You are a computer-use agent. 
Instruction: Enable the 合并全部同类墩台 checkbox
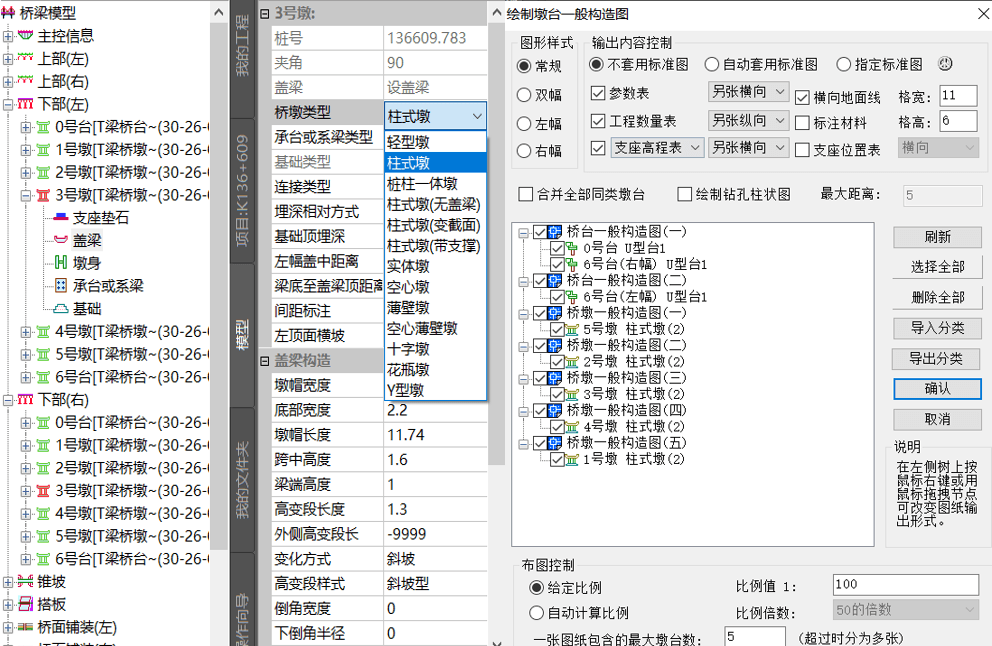coord(527,194)
